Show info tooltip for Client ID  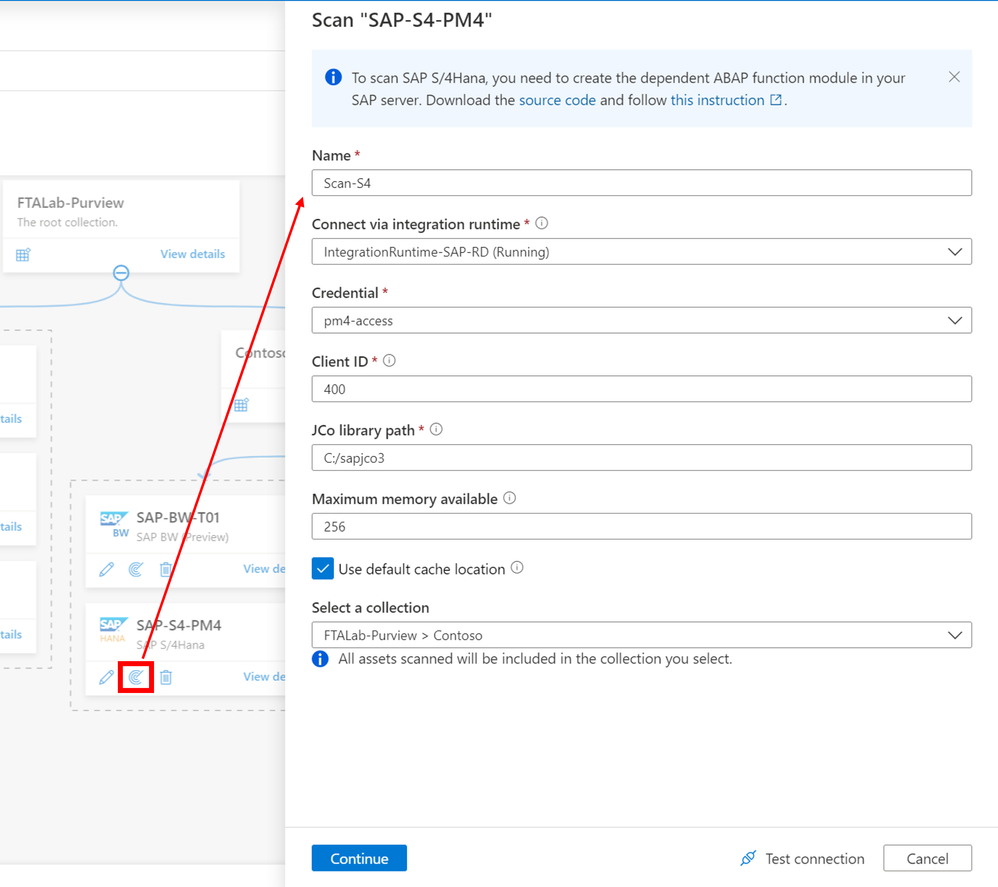pos(390,361)
